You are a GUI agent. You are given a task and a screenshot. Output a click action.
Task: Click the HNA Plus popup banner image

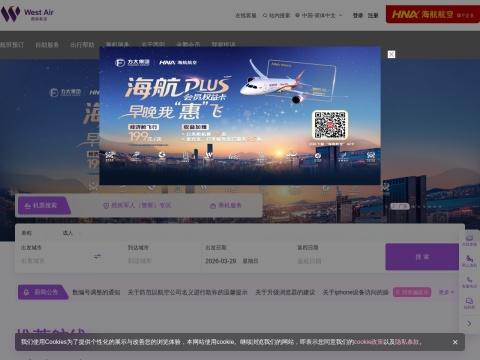point(240,116)
